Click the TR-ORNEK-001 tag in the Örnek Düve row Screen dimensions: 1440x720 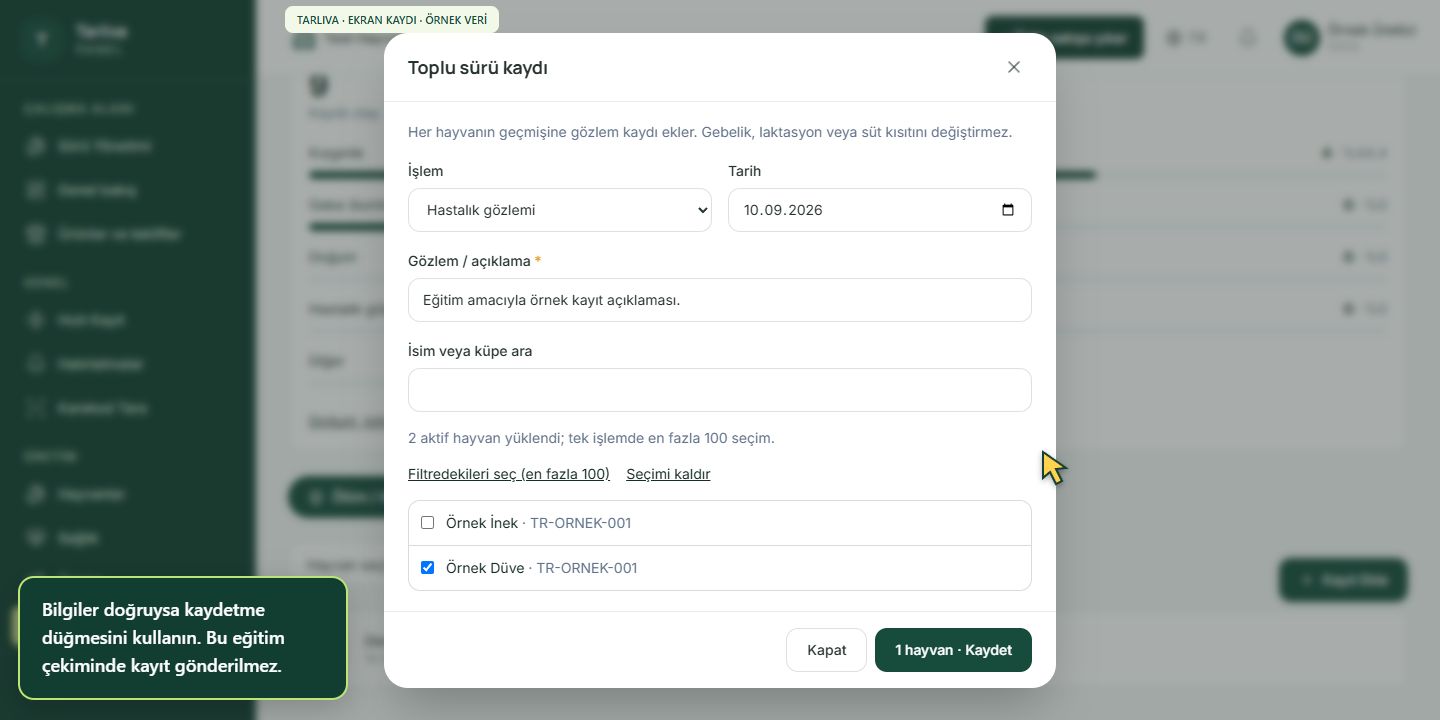[587, 568]
